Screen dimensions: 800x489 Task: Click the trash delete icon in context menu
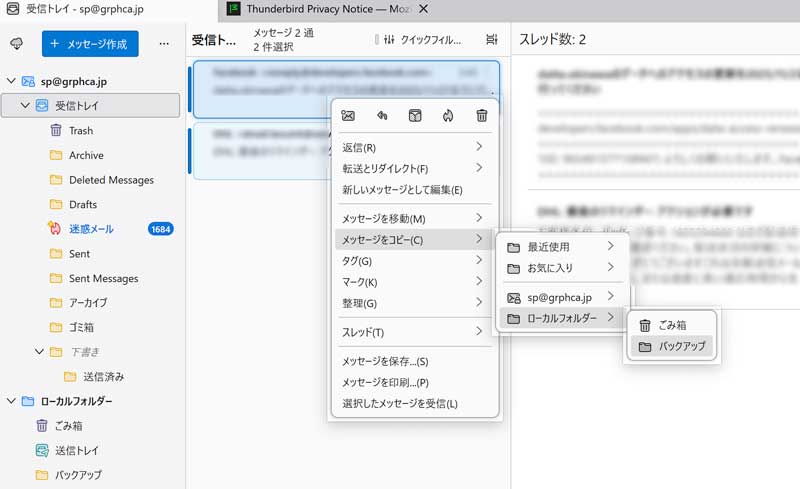click(482, 116)
